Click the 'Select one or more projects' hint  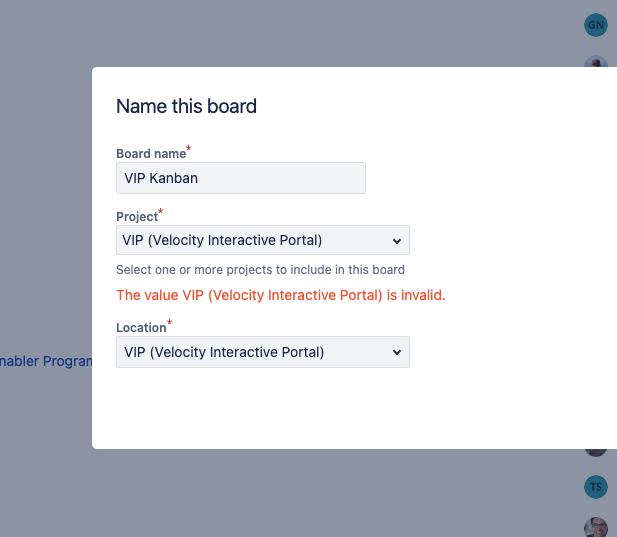tap(260, 270)
